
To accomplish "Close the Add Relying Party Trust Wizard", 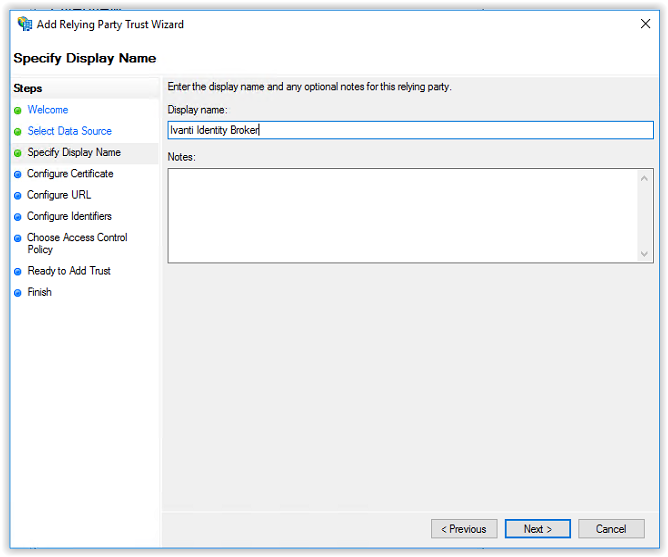I will 645,24.
